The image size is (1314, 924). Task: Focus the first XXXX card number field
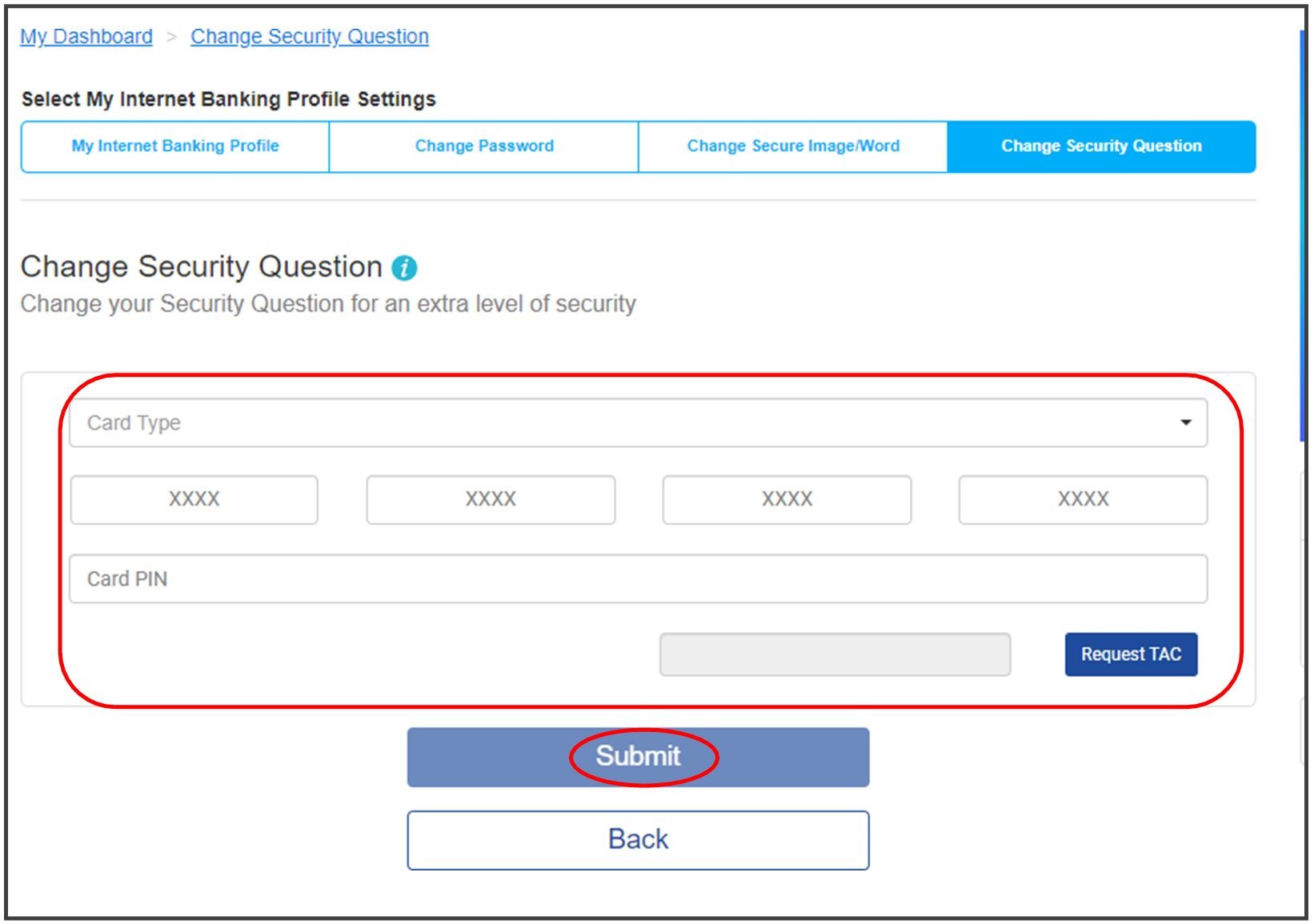(194, 500)
